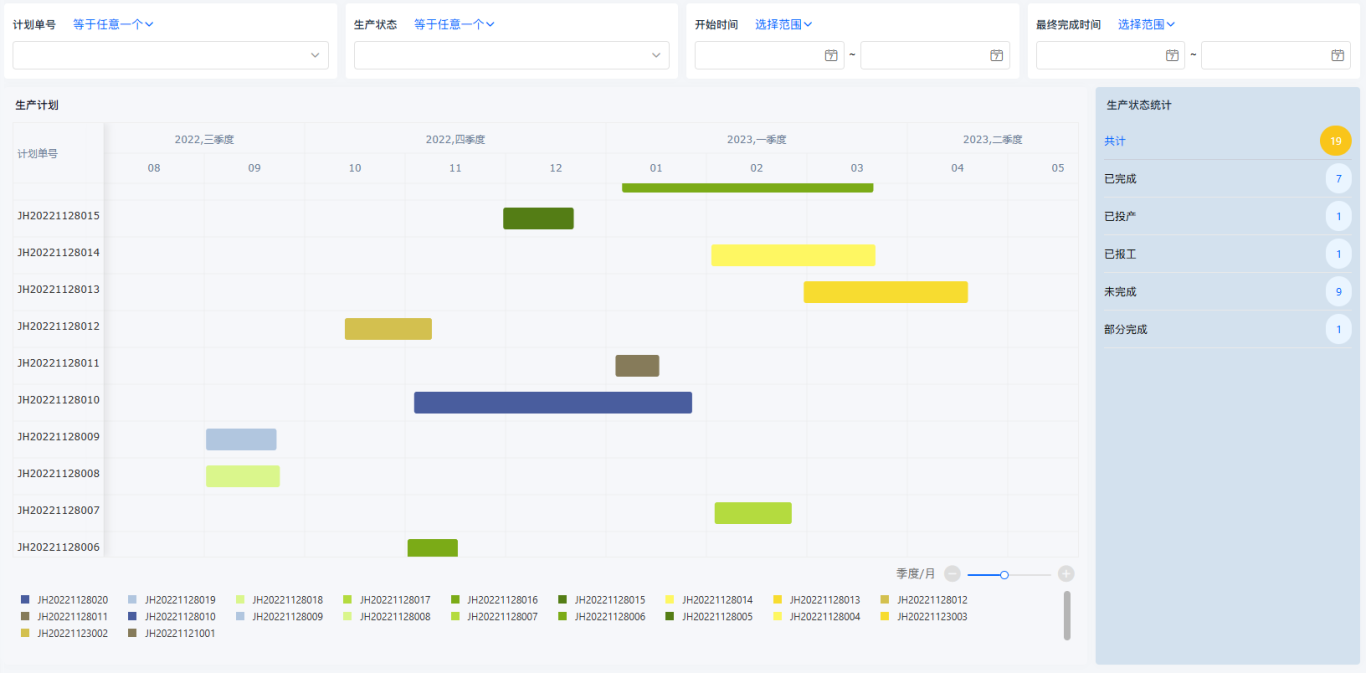
Task: Toggle legend item JH20221128020
Action: [x=64, y=600]
